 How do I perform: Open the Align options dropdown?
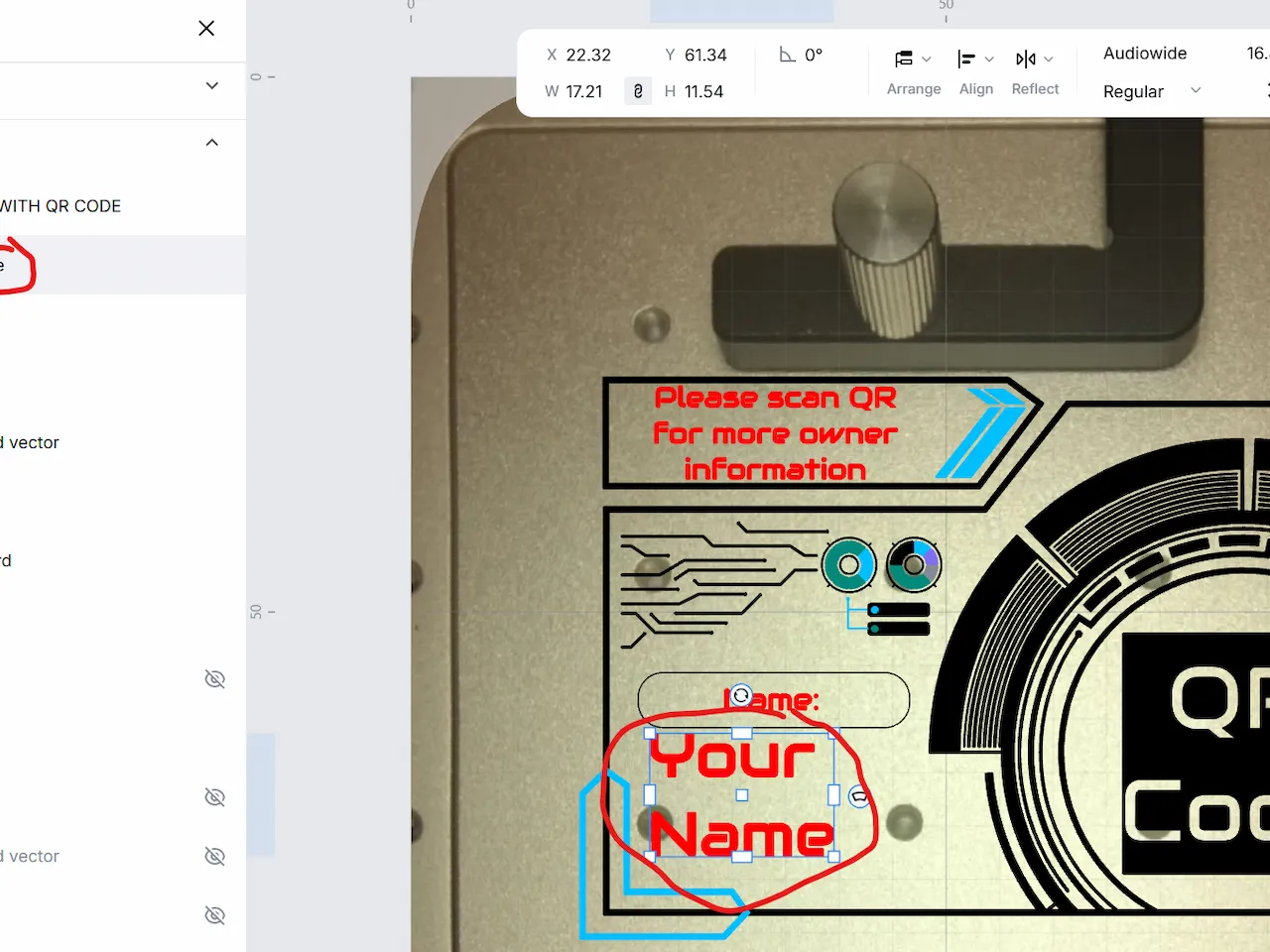976,72
